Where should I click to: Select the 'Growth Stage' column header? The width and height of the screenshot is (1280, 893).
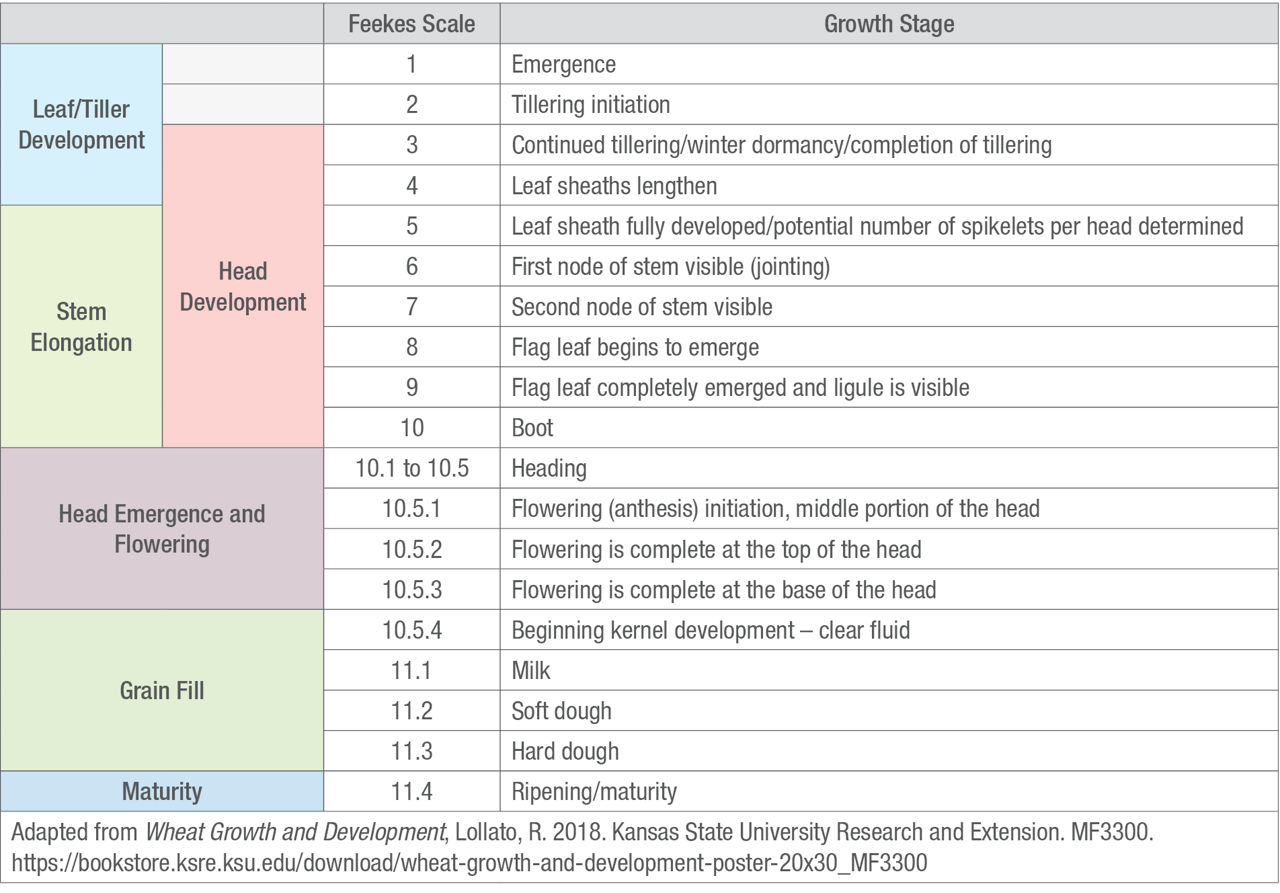tap(889, 24)
